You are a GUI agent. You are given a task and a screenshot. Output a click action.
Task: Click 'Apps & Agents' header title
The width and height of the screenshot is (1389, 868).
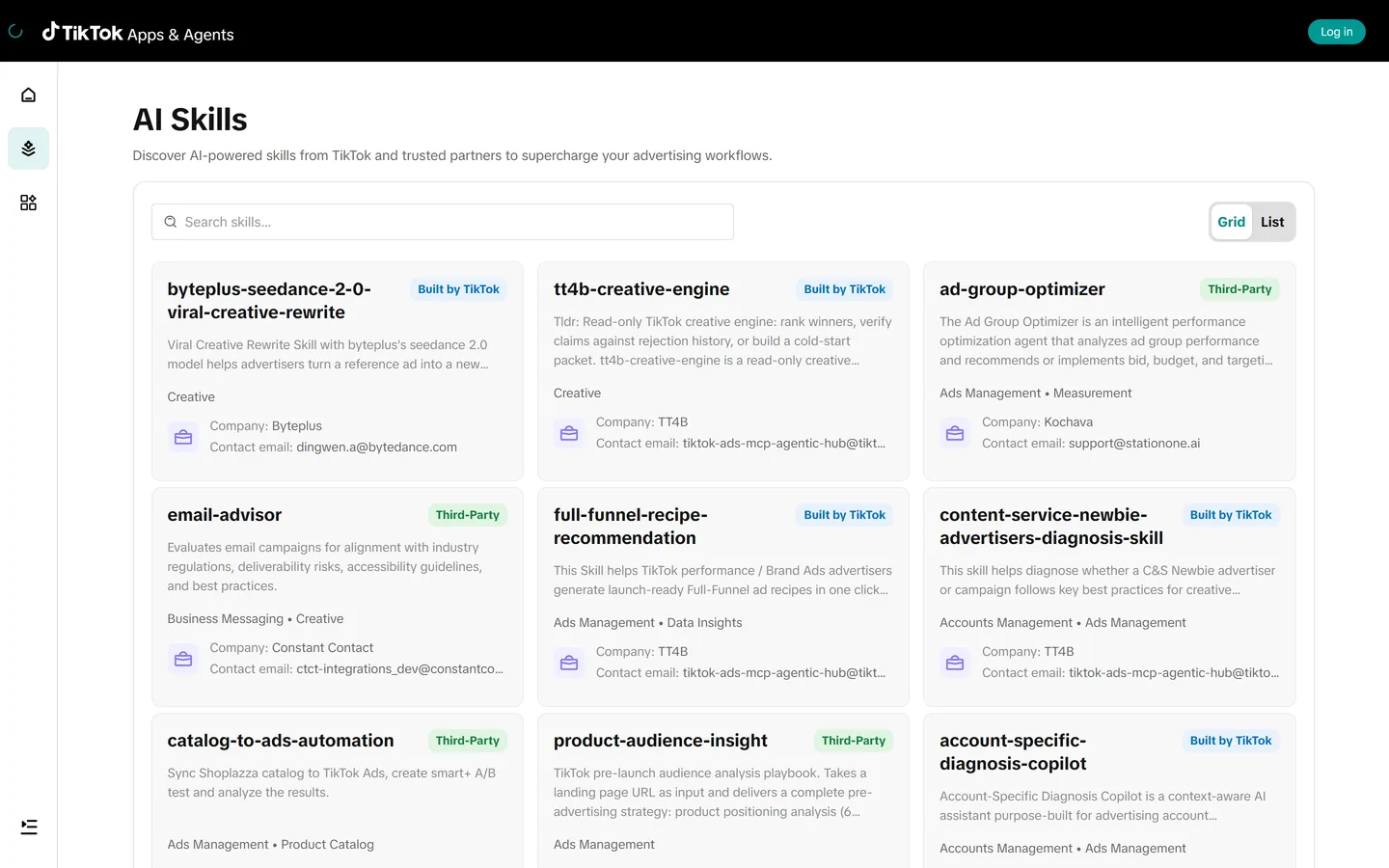point(180,35)
